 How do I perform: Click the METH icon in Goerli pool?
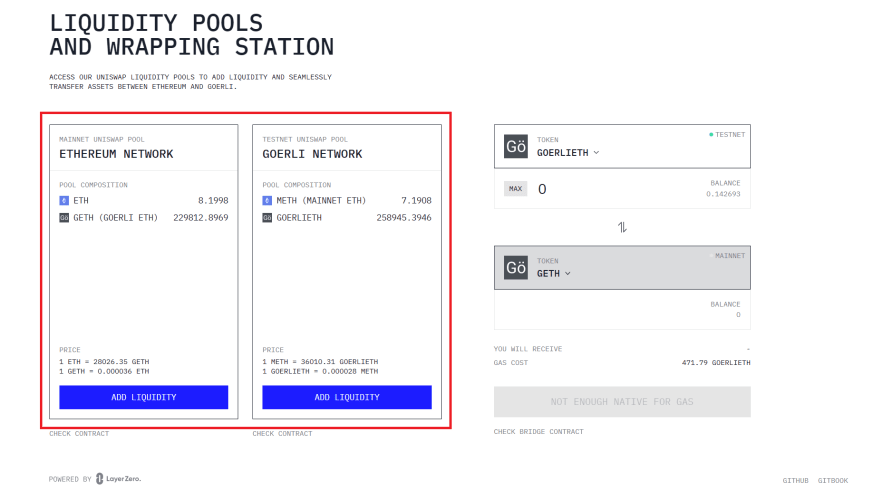(x=267, y=200)
